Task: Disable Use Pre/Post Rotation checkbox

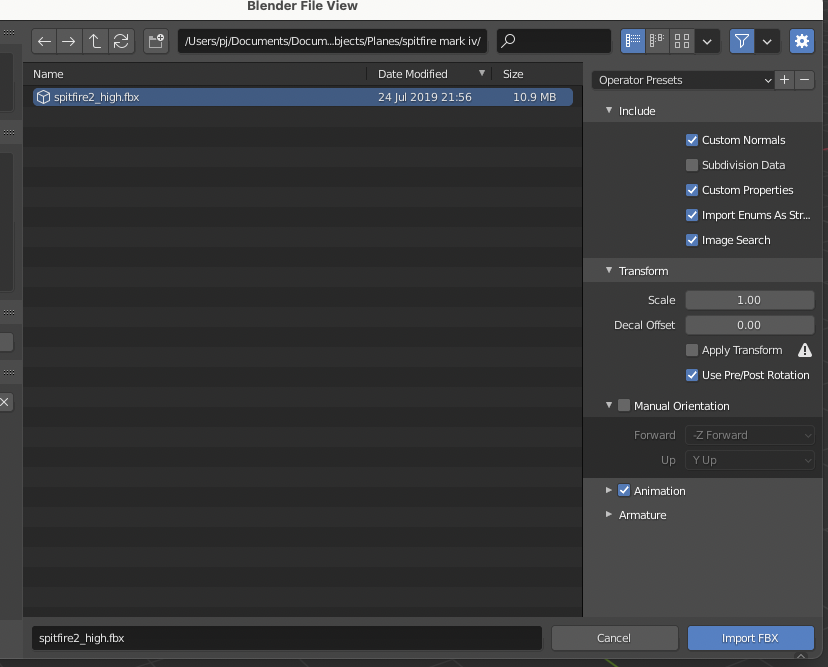Action: point(692,375)
